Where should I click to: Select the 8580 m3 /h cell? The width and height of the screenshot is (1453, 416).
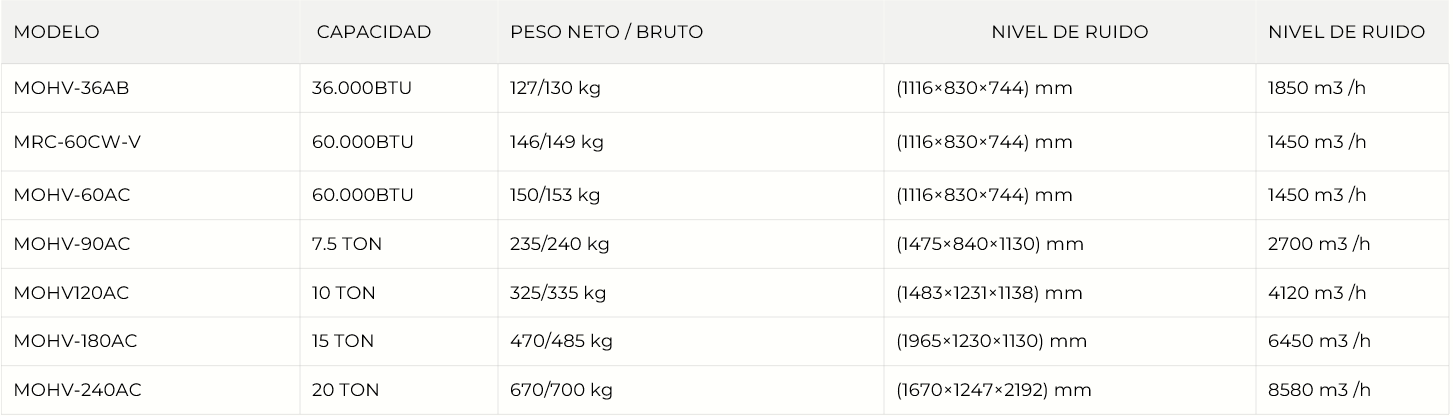click(1319, 390)
